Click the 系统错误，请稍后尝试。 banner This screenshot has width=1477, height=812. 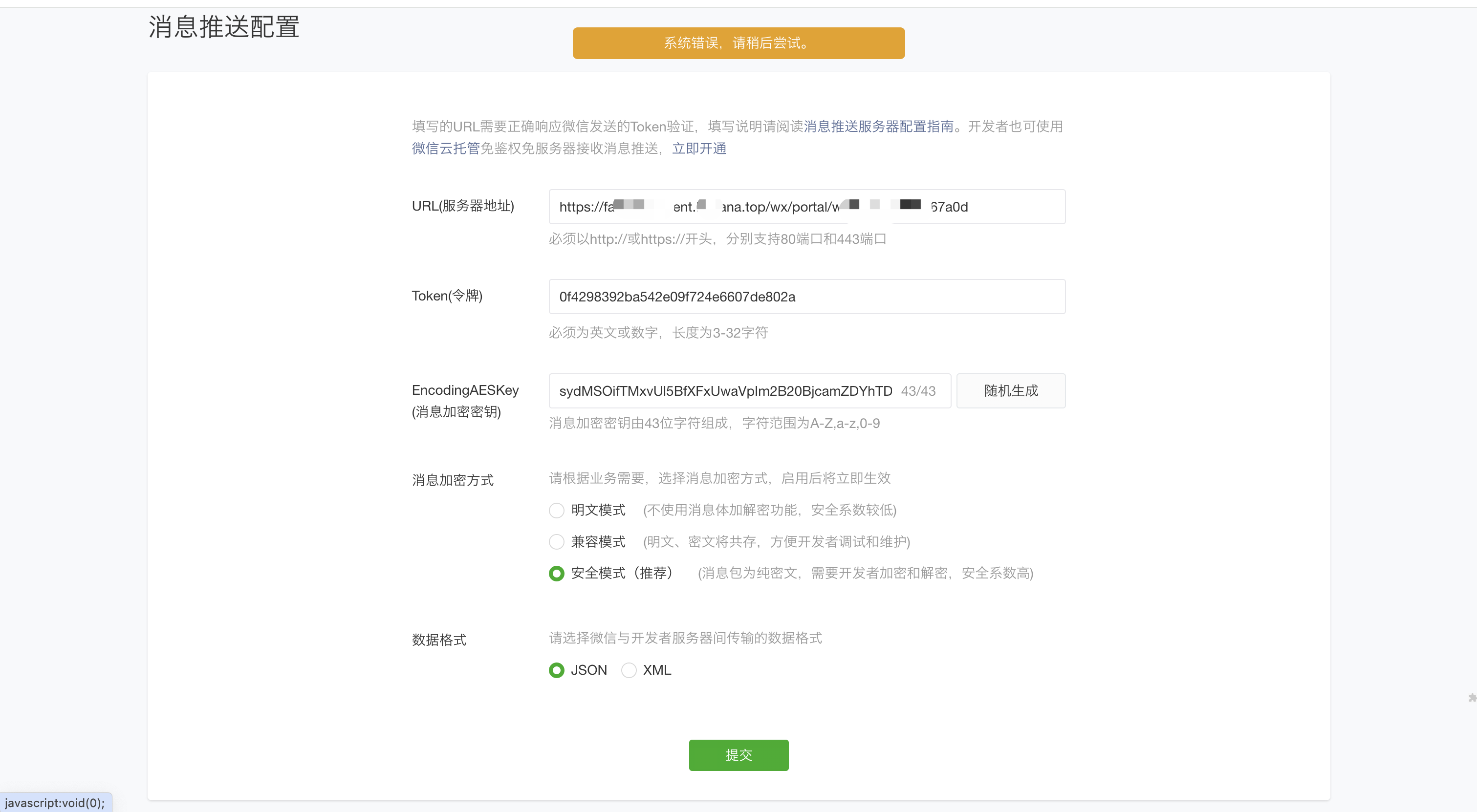click(738, 43)
